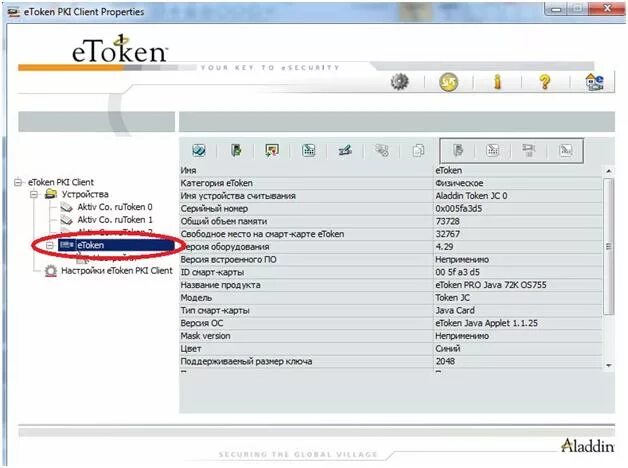Click the Физическое value cell
The height and width of the screenshot is (468, 628).
coord(459,183)
